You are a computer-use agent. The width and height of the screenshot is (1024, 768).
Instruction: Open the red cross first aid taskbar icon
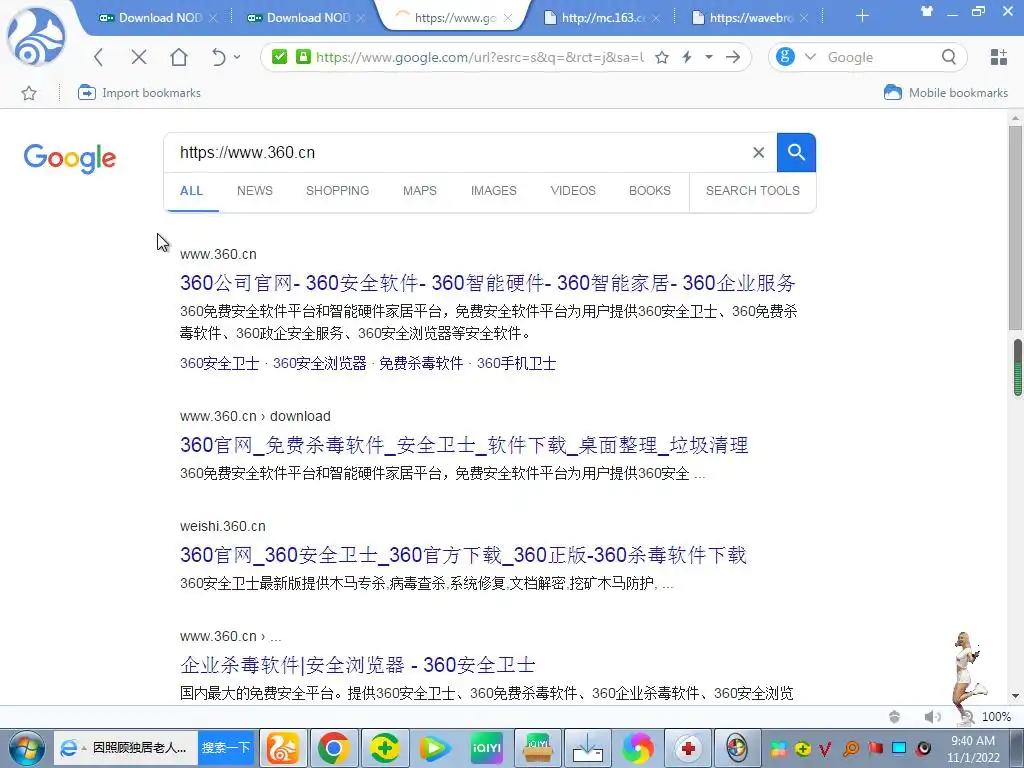point(688,748)
